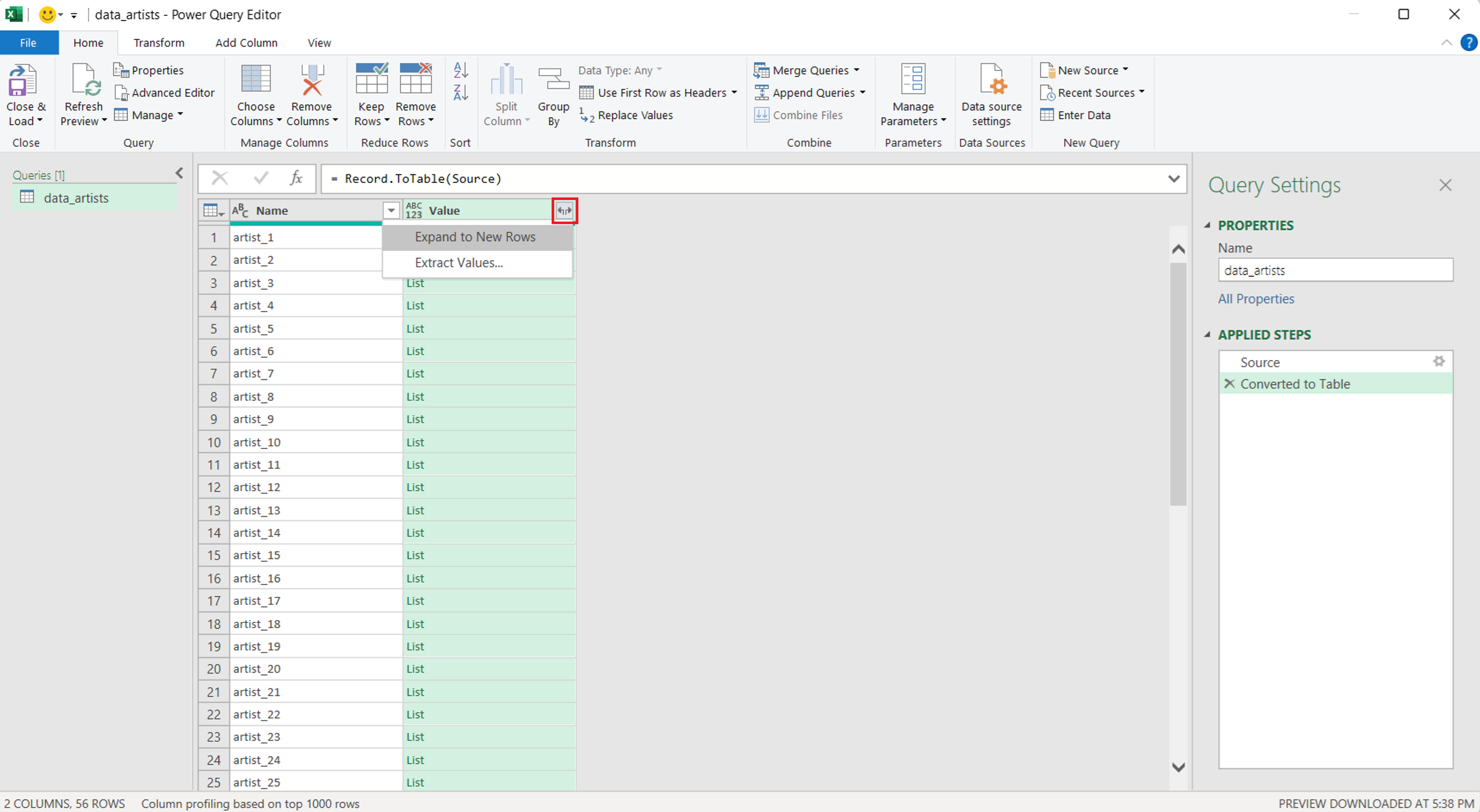The width and height of the screenshot is (1480, 812).
Task: Collapse the APPLIED STEPS section
Action: pyautogui.click(x=1207, y=335)
